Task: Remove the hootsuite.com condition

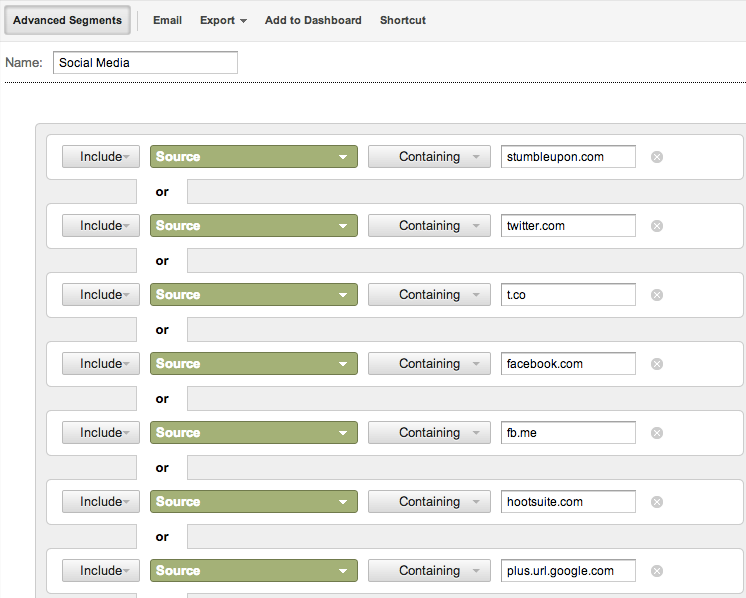Action: [x=657, y=502]
